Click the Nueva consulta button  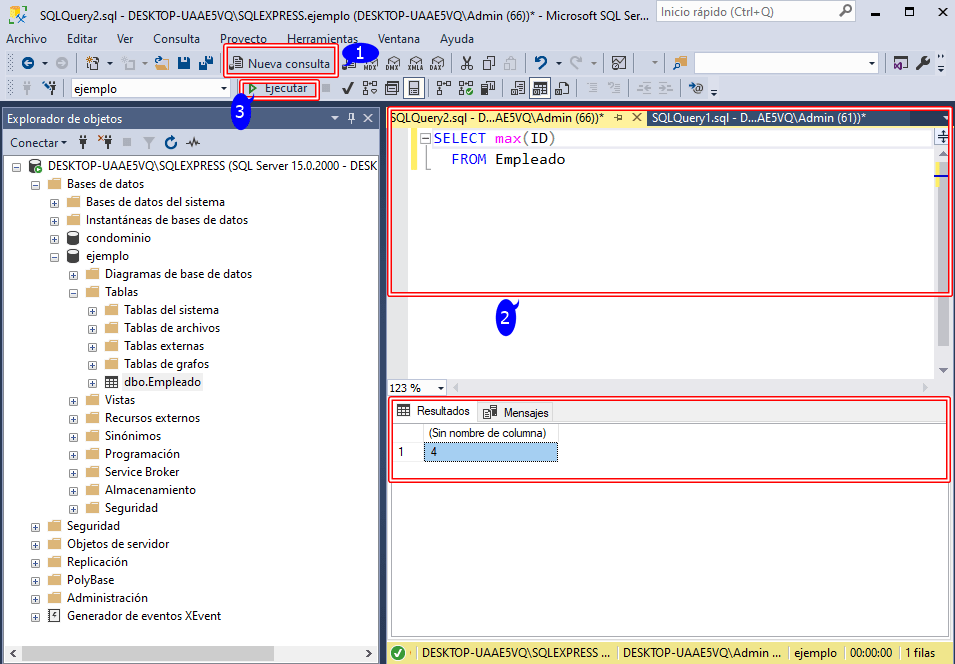(280, 62)
